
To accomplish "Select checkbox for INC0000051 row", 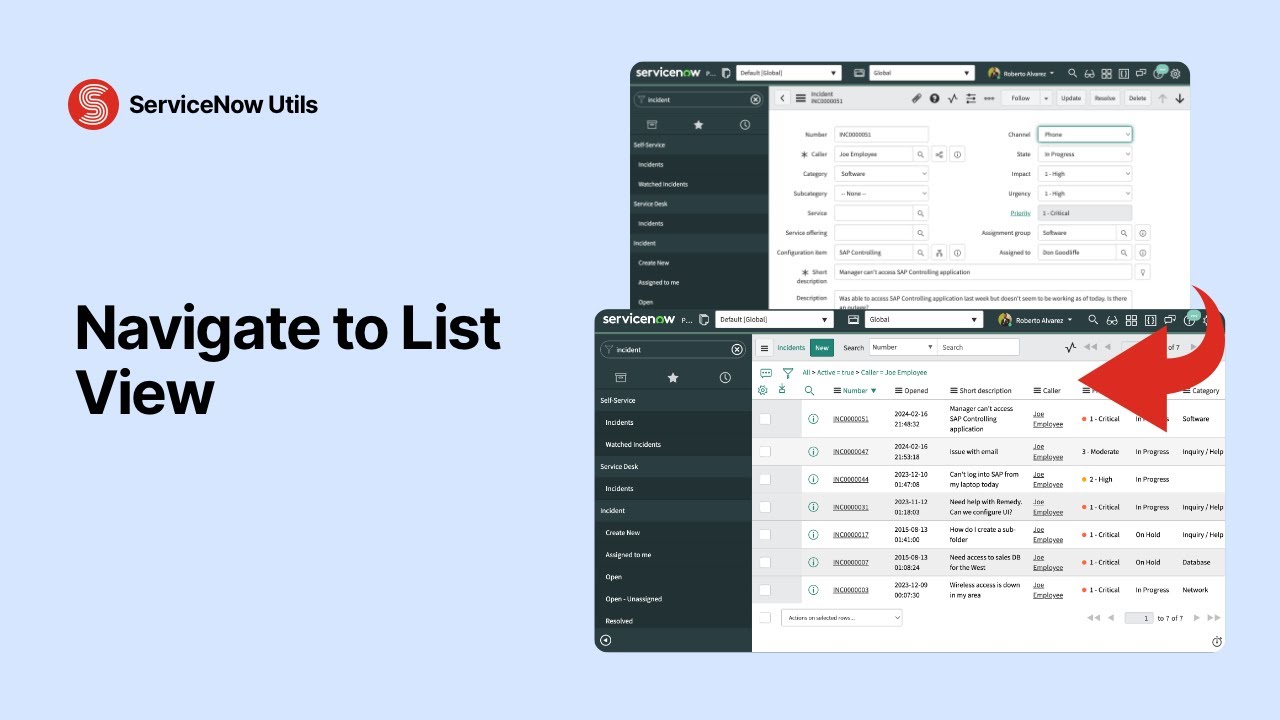I will pos(765,419).
